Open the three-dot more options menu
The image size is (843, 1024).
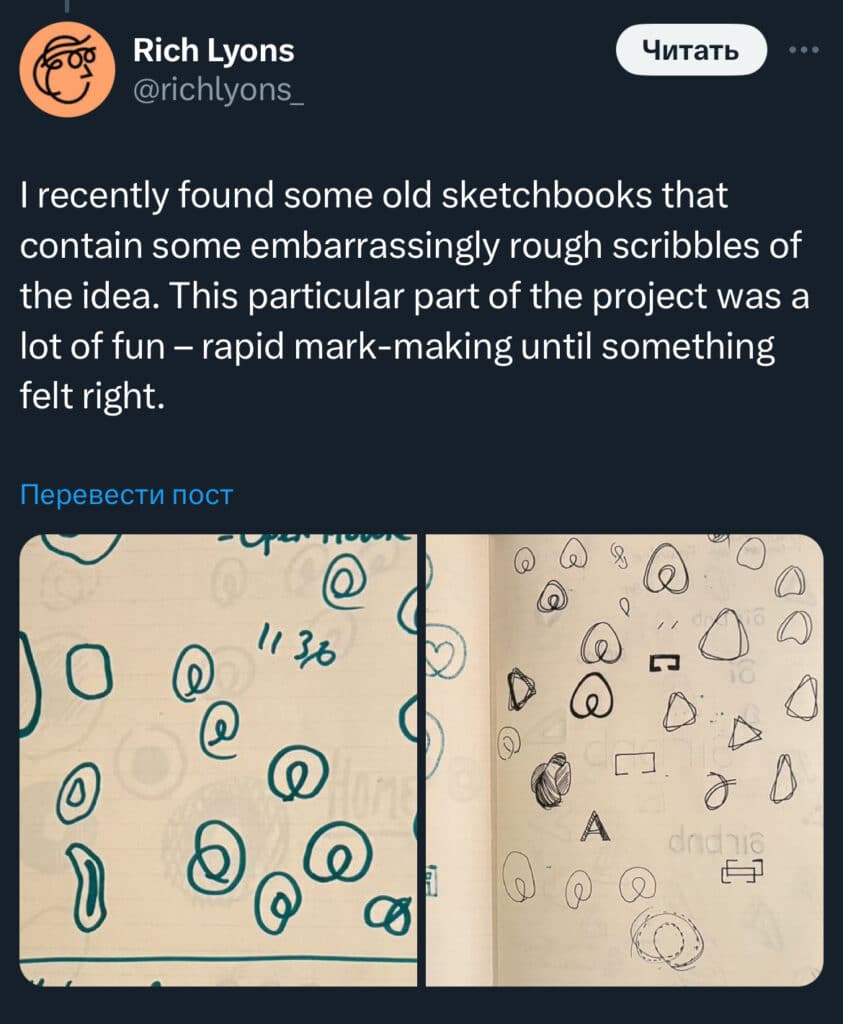point(804,50)
